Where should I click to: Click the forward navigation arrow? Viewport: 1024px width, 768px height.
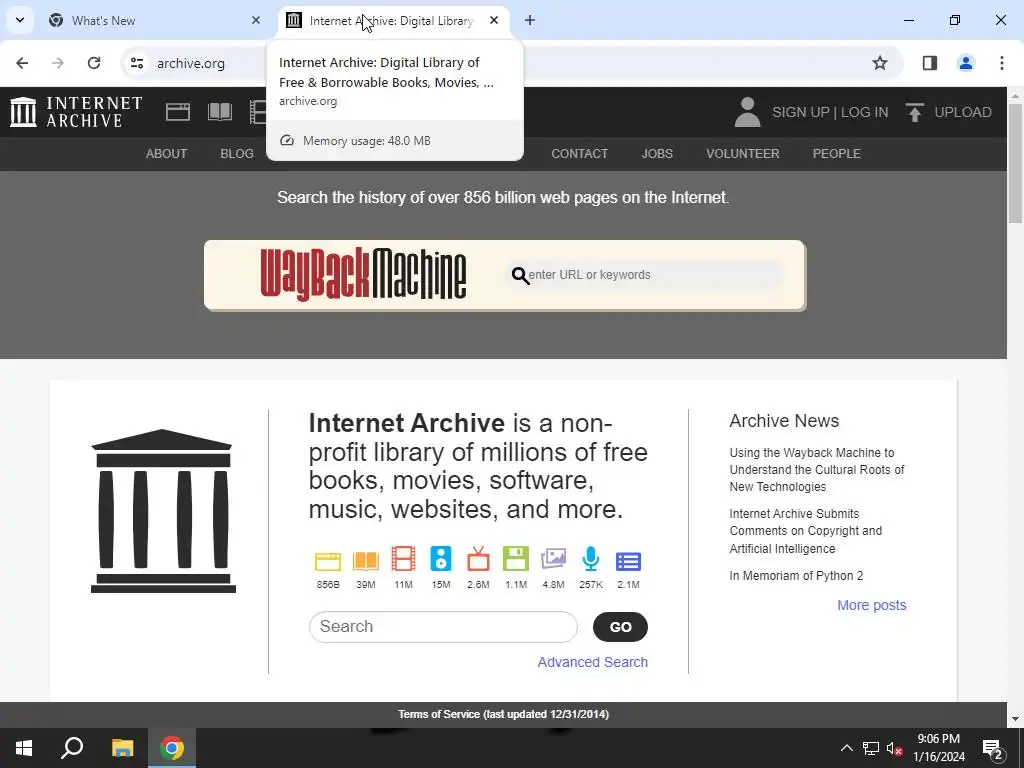(x=58, y=63)
